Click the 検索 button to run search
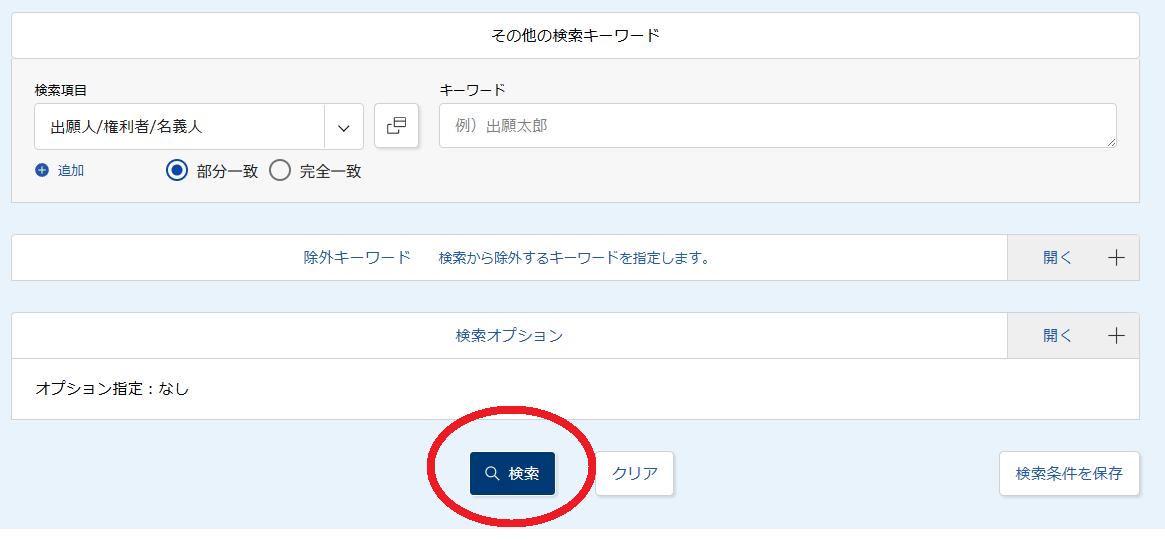This screenshot has width=1165, height=541. 513,473
